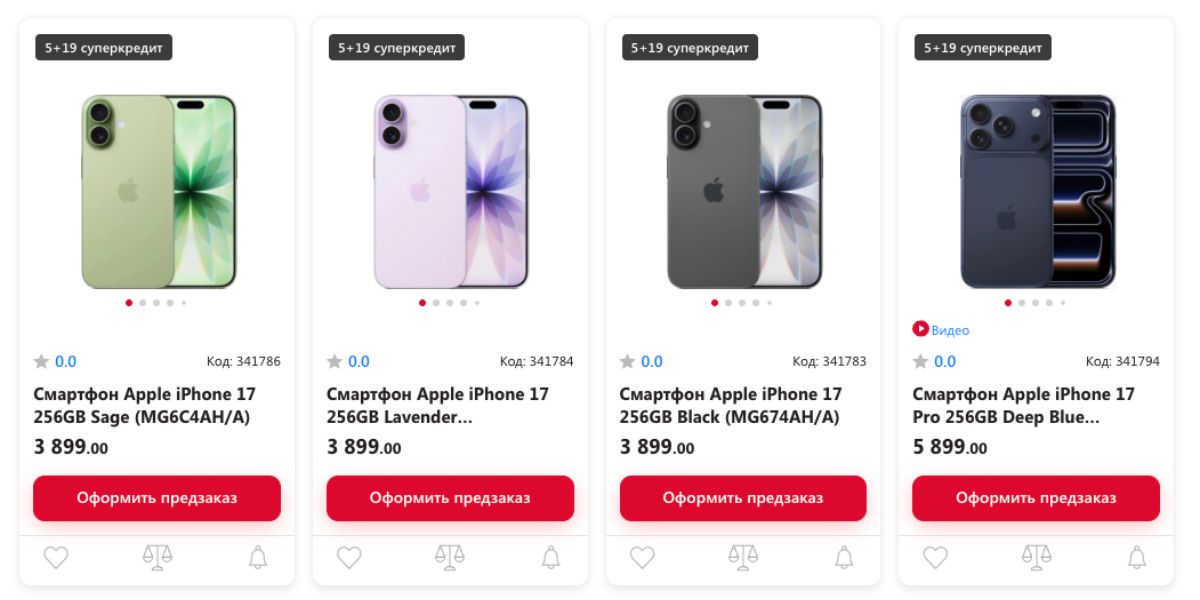This screenshot has width=1200, height=600.
Task: Click notification bell under iPhone 17 Black
Action: pyautogui.click(x=843, y=557)
